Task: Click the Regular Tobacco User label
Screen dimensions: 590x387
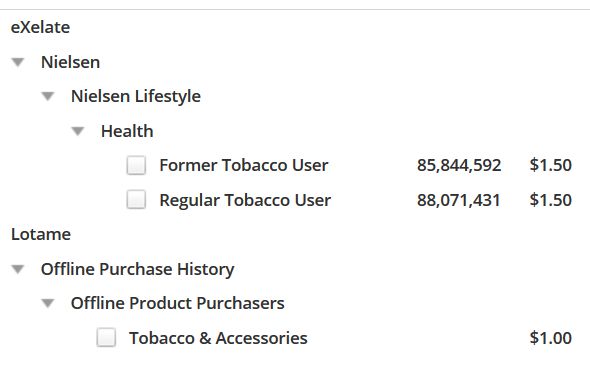Action: click(245, 200)
